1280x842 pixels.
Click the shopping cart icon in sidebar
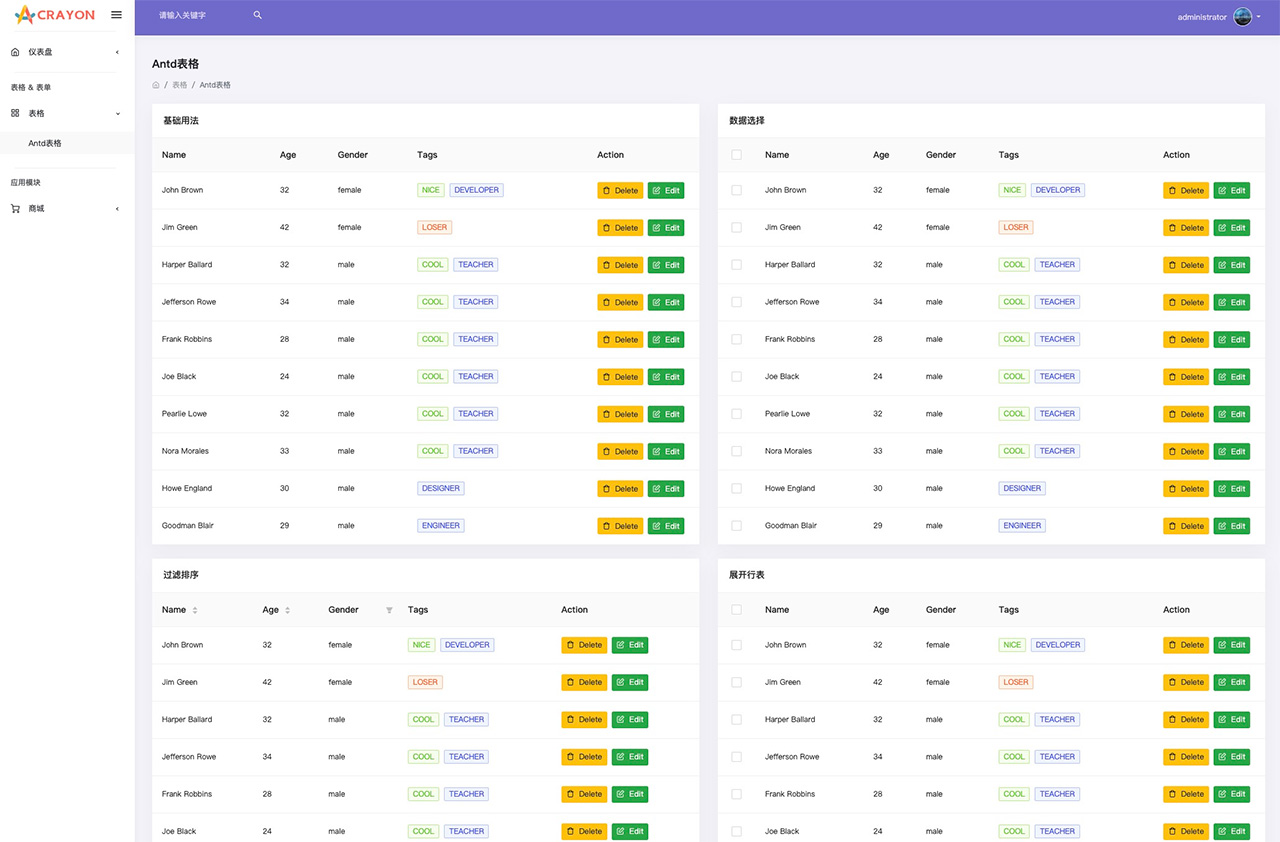[15, 208]
